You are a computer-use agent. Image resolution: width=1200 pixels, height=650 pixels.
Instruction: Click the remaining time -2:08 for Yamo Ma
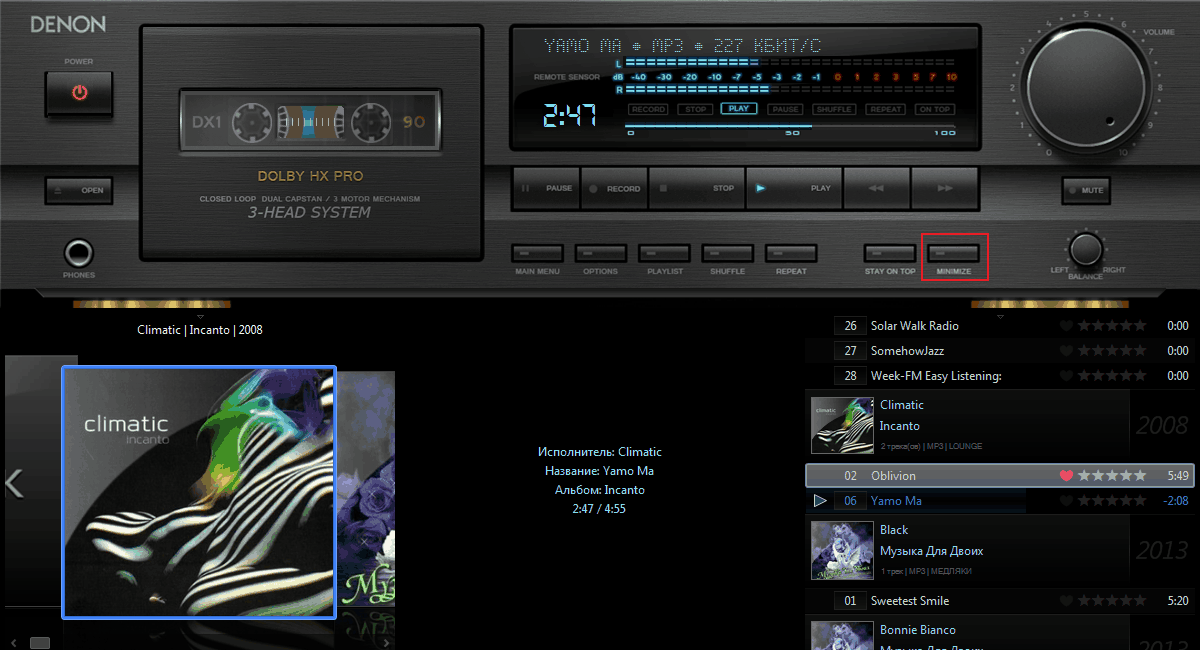[x=1176, y=501]
